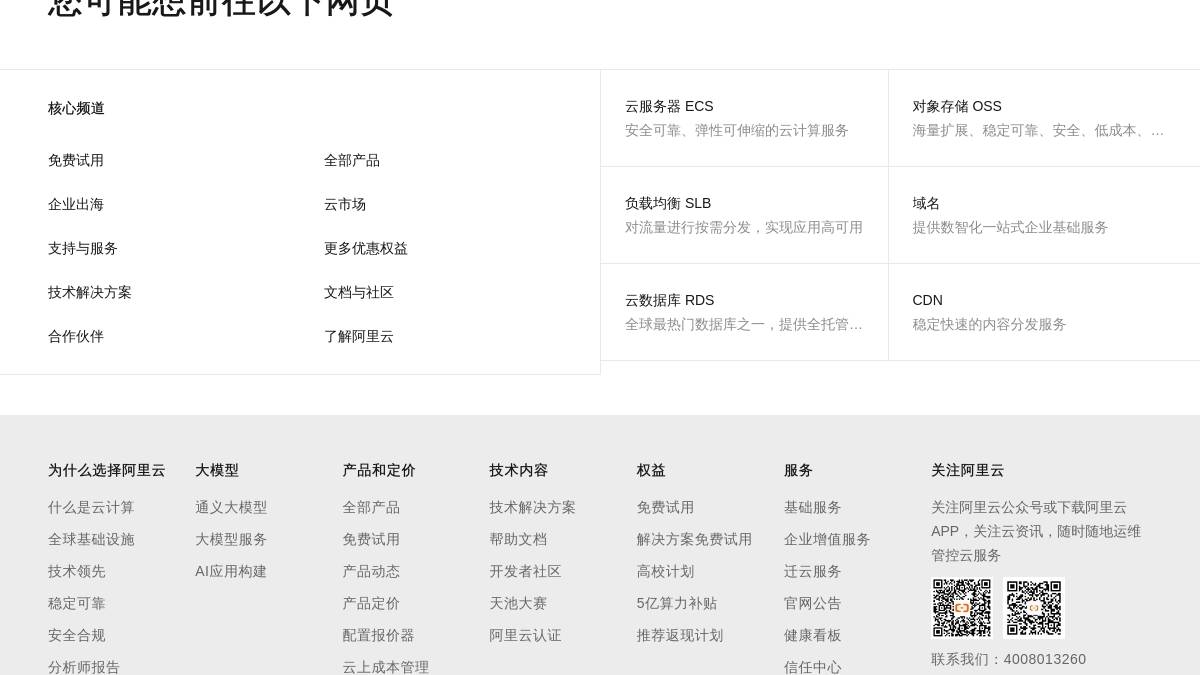Open 5亿算力补贴 under 权益

pos(677,603)
